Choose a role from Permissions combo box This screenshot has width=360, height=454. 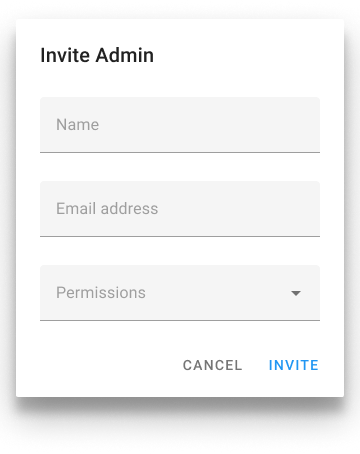pyautogui.click(x=180, y=293)
